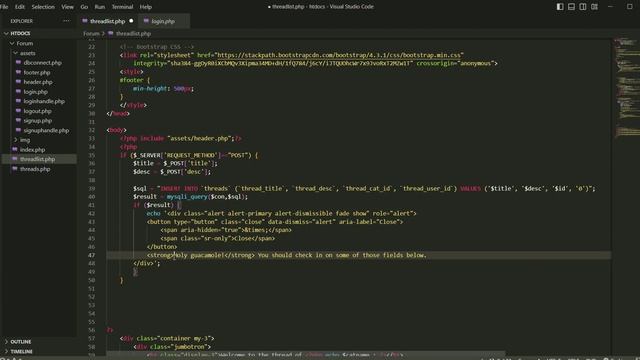
Task: Open index.php in the explorer
Action: click(32, 150)
